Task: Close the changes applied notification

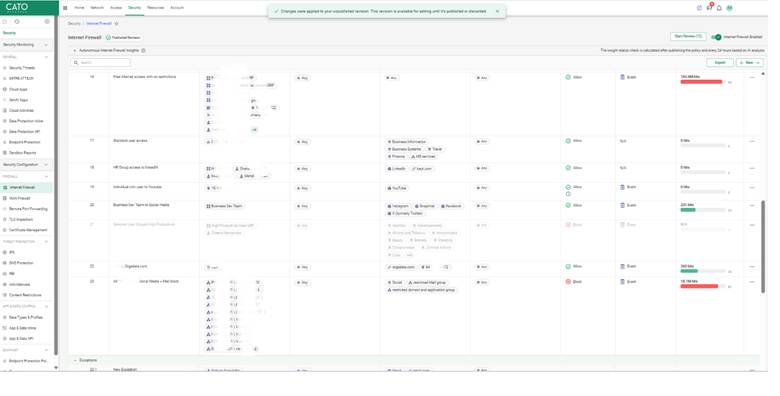Action: point(497,11)
